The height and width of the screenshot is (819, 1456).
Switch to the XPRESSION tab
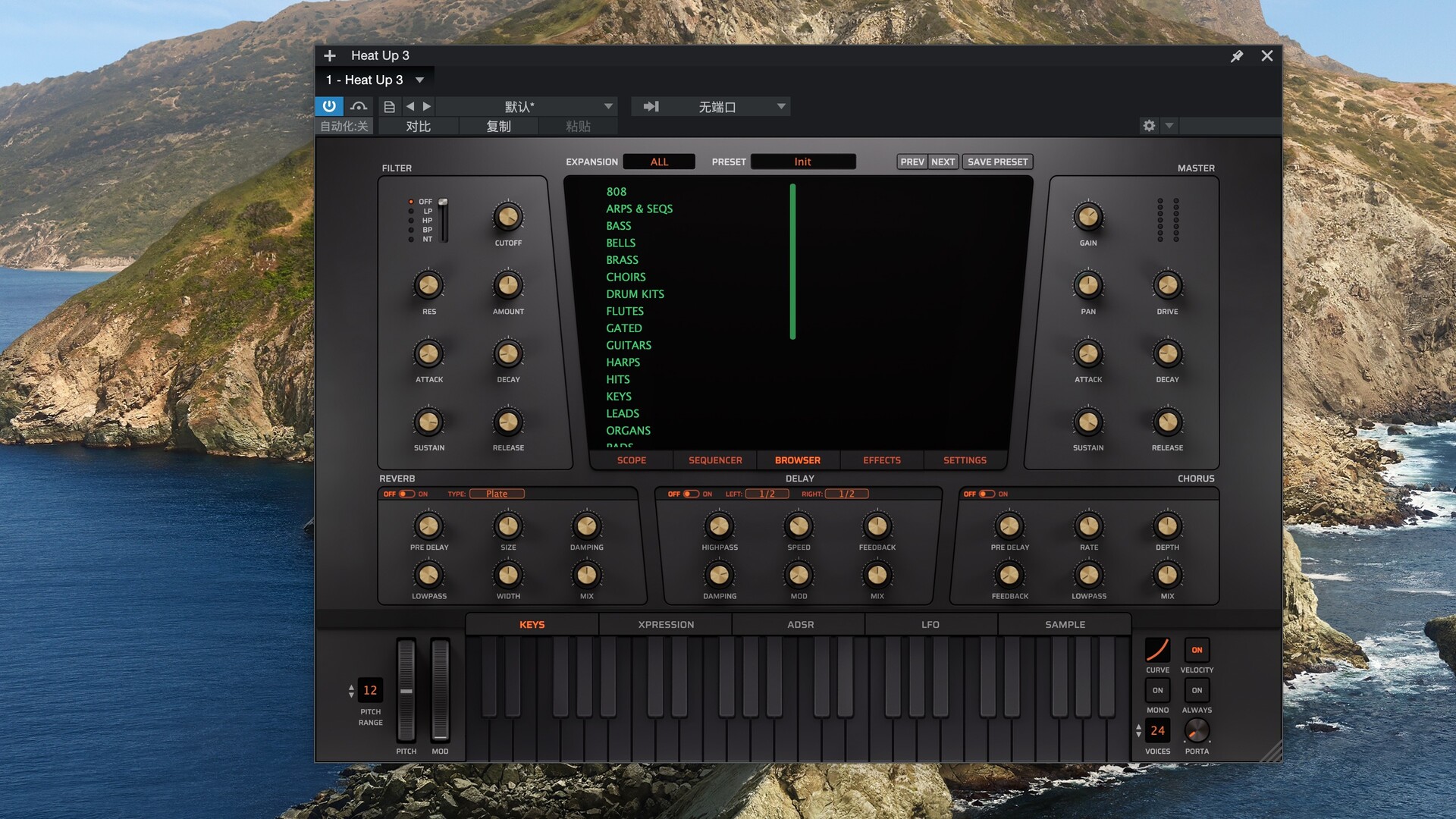tap(666, 625)
